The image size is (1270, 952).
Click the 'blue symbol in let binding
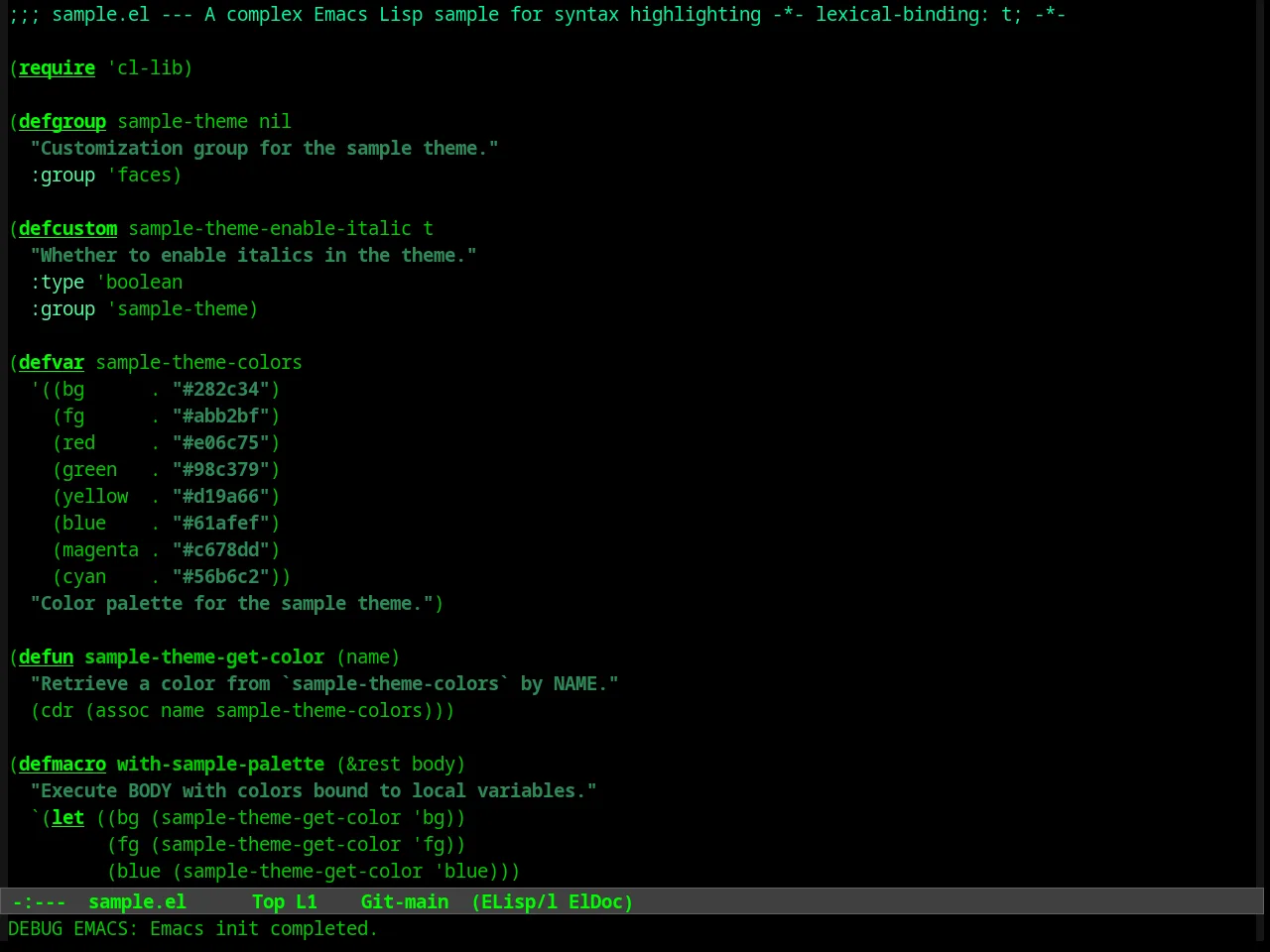click(x=460, y=871)
